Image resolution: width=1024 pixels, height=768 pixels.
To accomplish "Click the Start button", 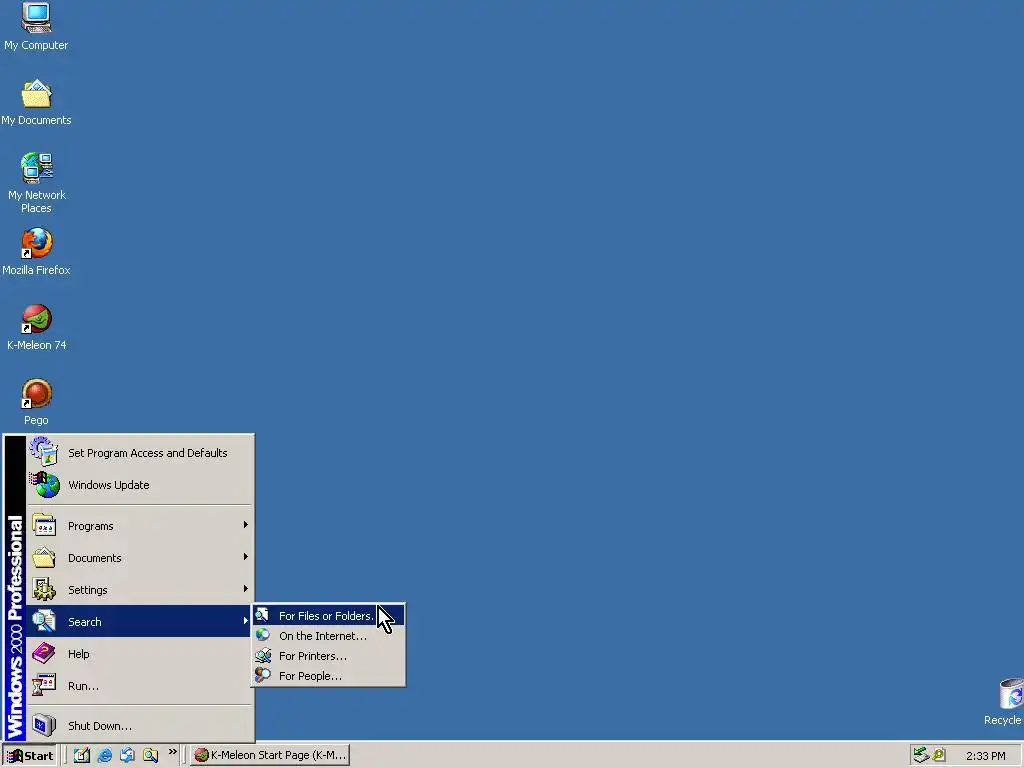I will pos(30,756).
